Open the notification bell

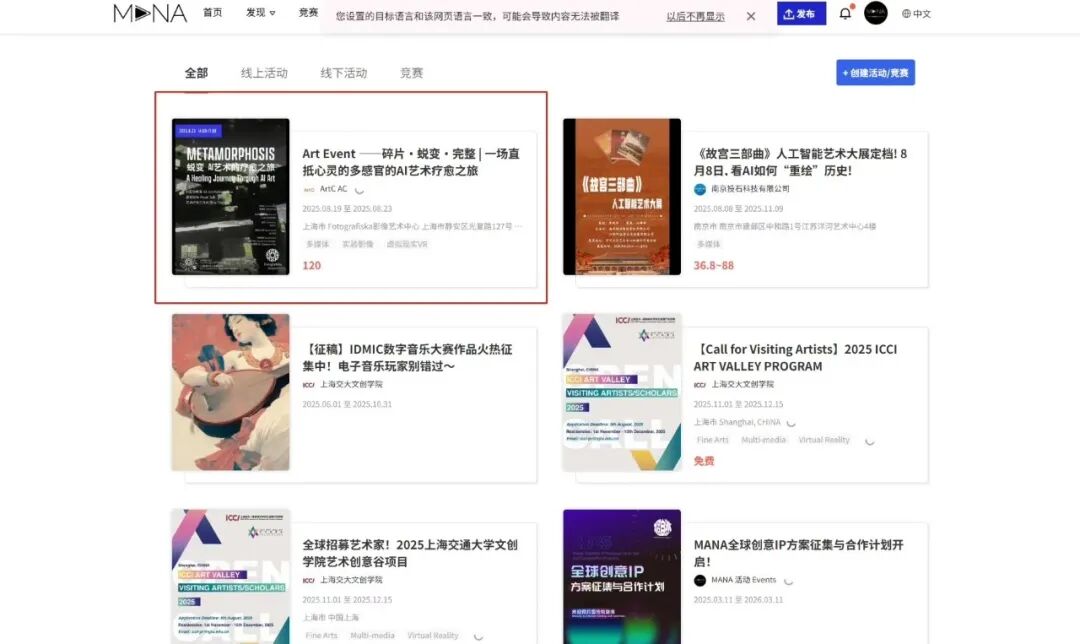[845, 13]
